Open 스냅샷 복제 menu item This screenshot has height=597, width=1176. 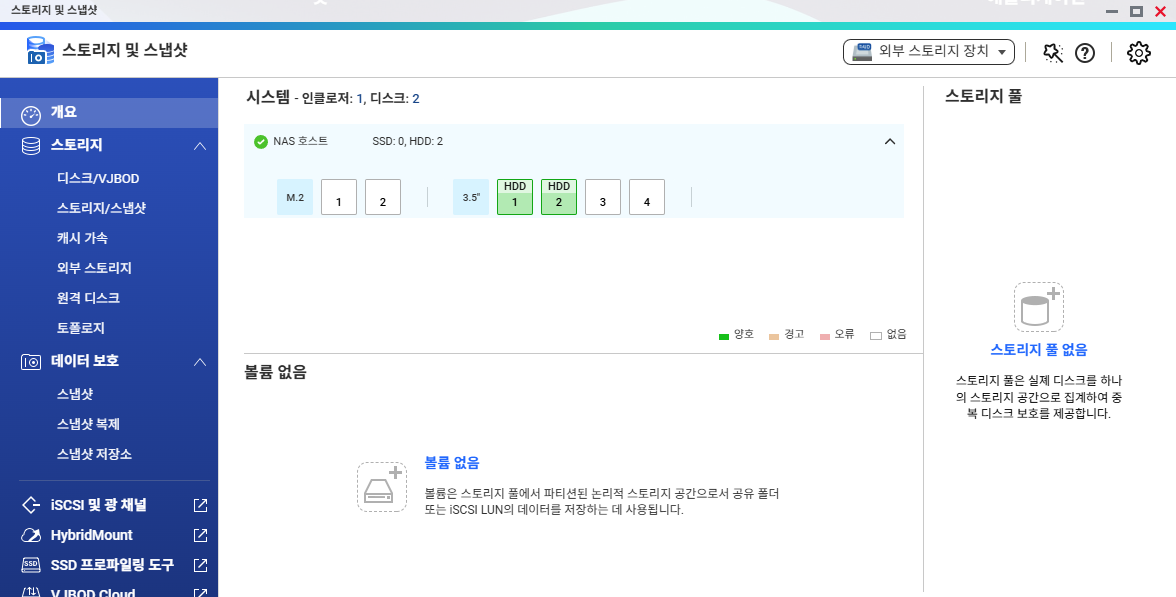coord(88,424)
